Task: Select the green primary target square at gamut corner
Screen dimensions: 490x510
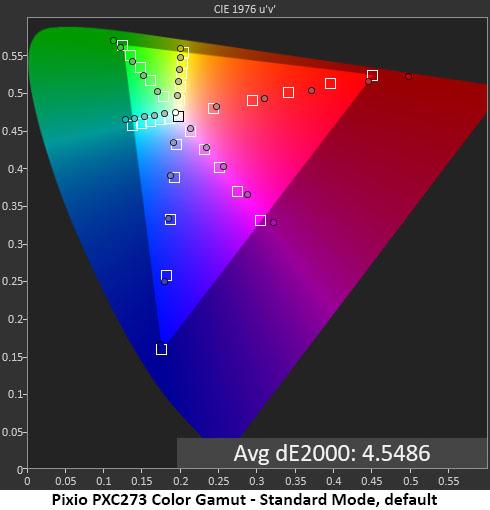Action: coord(122,45)
